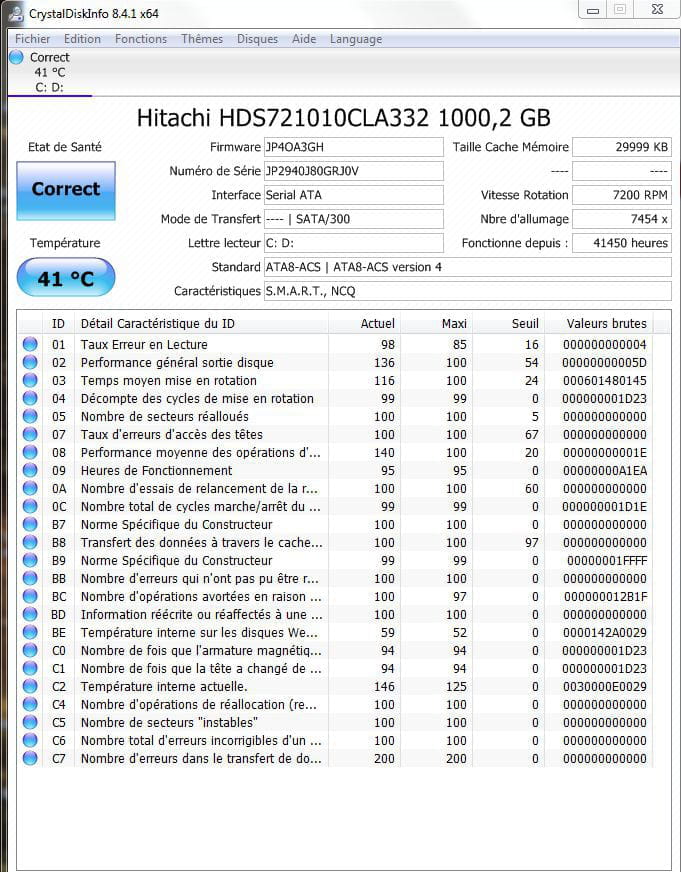Click the Seuil column header
The image size is (681, 872).
[x=509, y=324]
